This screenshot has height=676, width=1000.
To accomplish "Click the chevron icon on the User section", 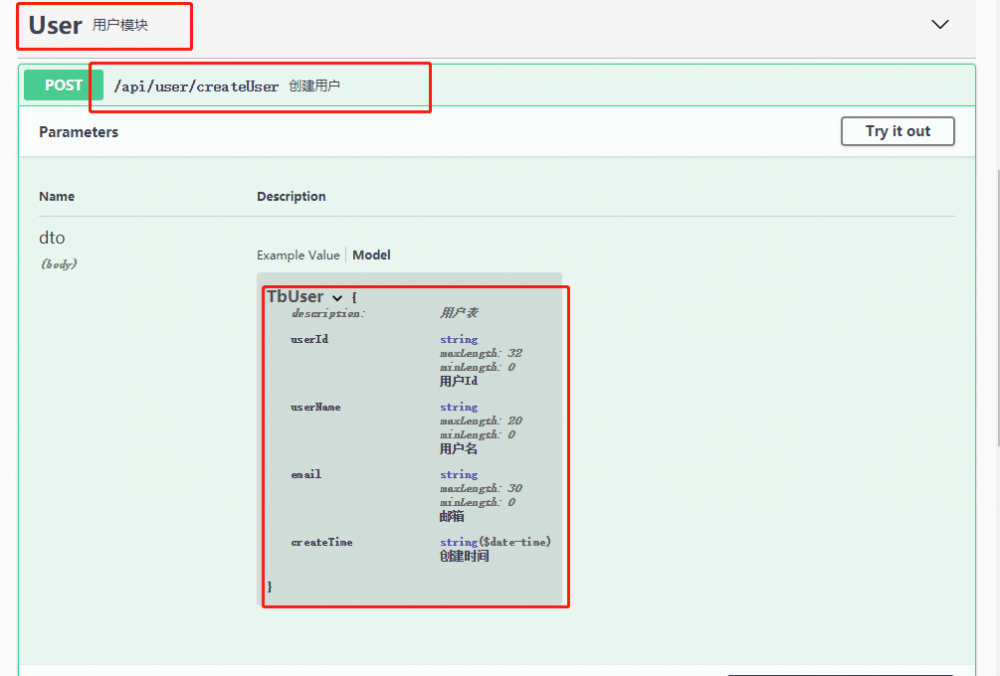I will click(939, 23).
